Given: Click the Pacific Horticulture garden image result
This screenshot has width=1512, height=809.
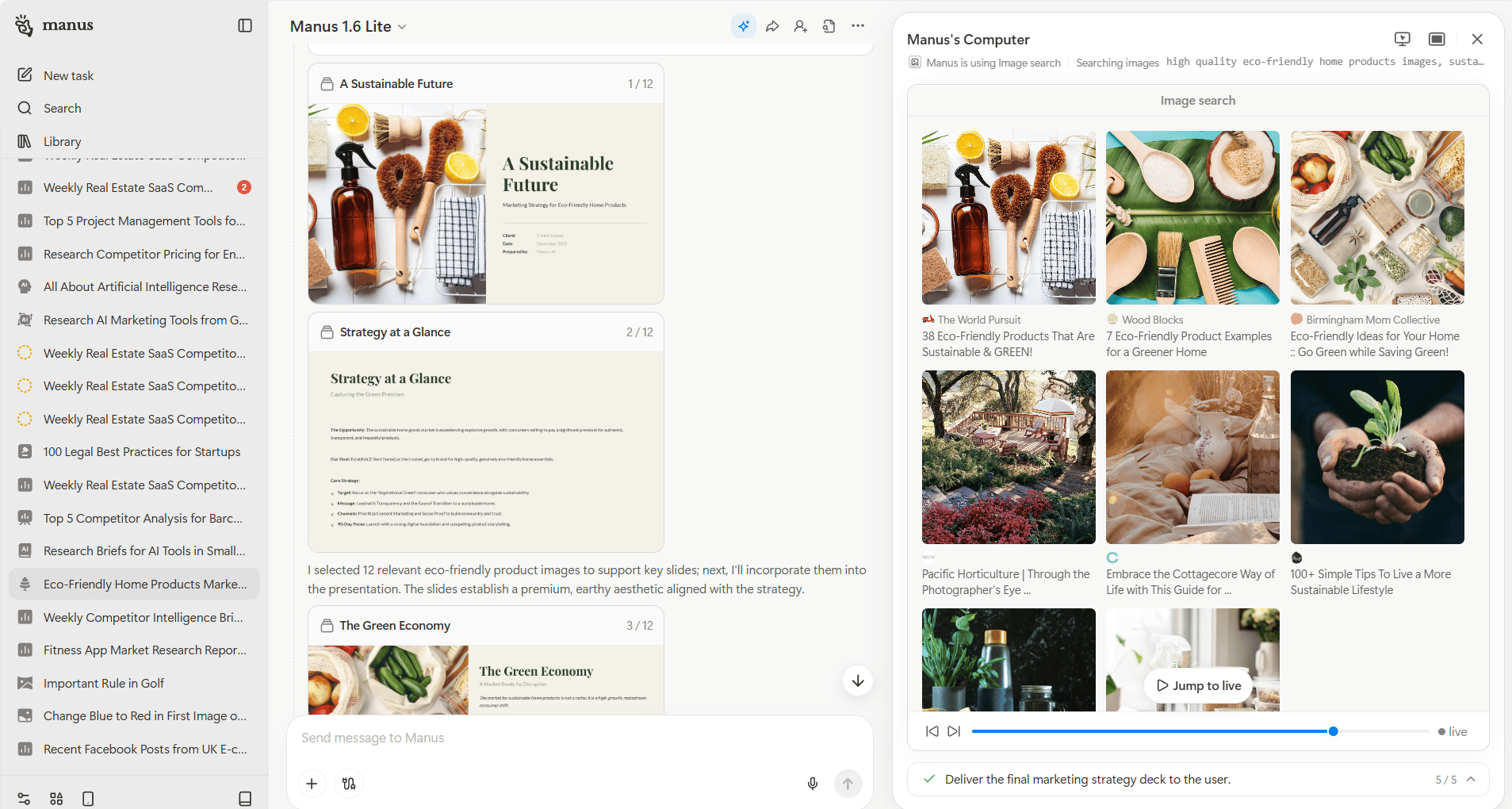Looking at the screenshot, I should pos(1009,458).
